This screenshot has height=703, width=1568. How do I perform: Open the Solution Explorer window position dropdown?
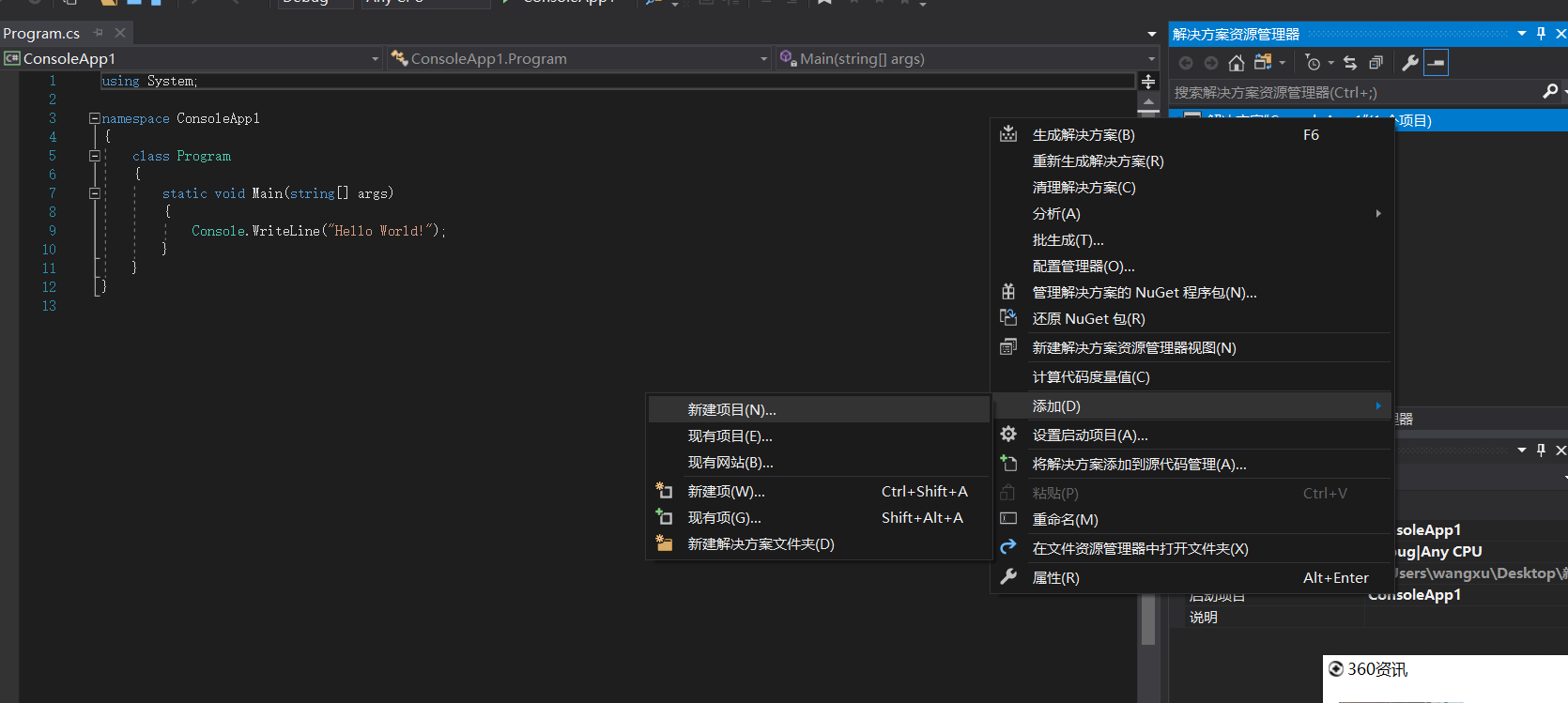click(1522, 34)
